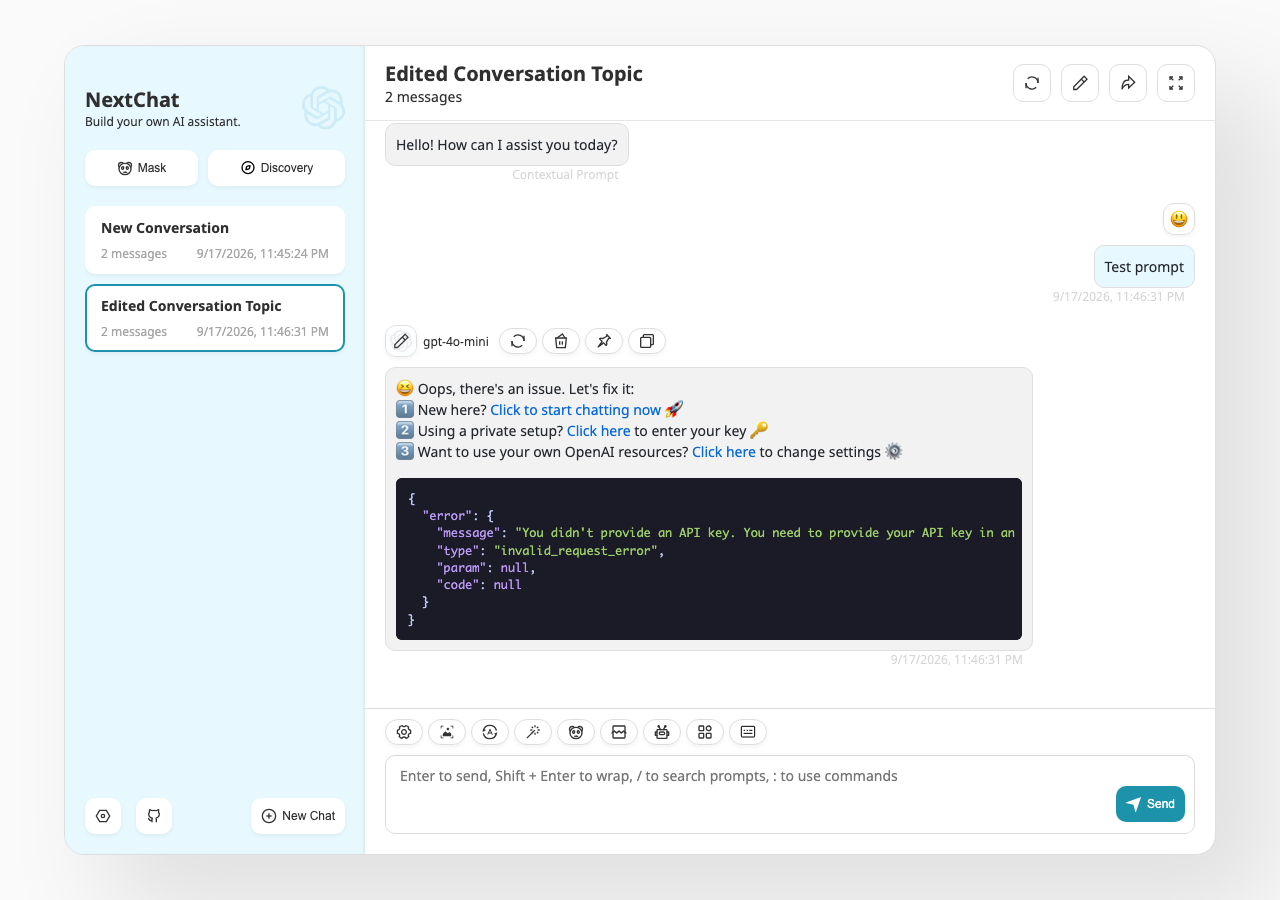The image size is (1280, 900).
Task: Click the 9/17/2026, 11:45:24 PM timestamp
Action: (x=263, y=254)
